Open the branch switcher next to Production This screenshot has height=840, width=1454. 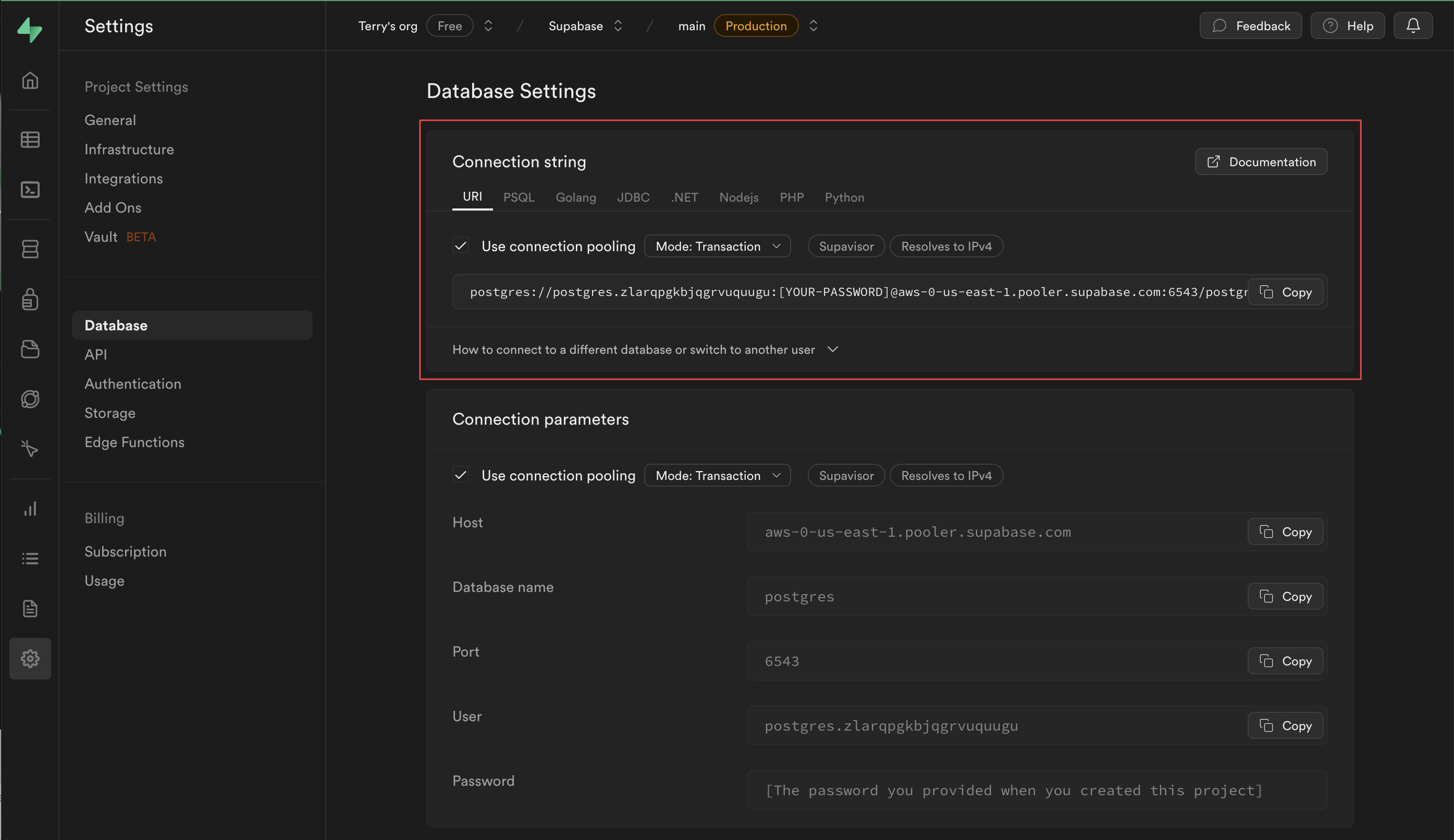(813, 26)
